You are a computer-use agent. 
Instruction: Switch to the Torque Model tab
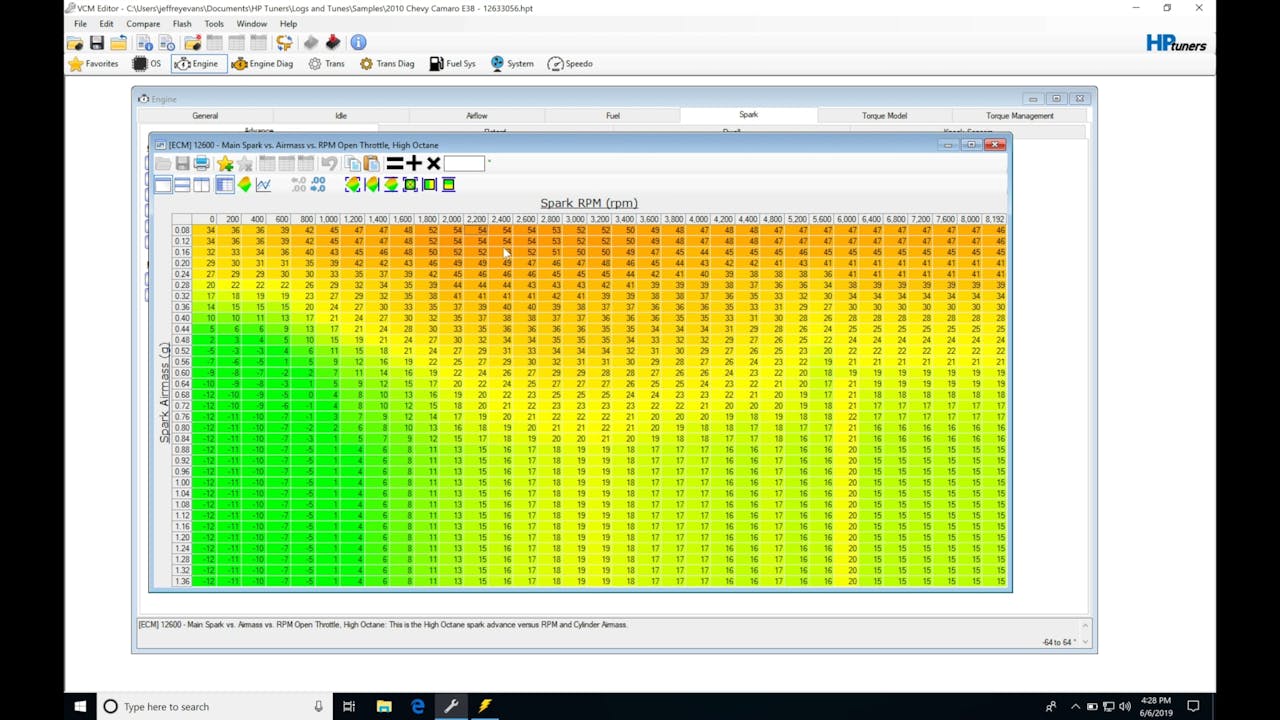click(x=884, y=116)
